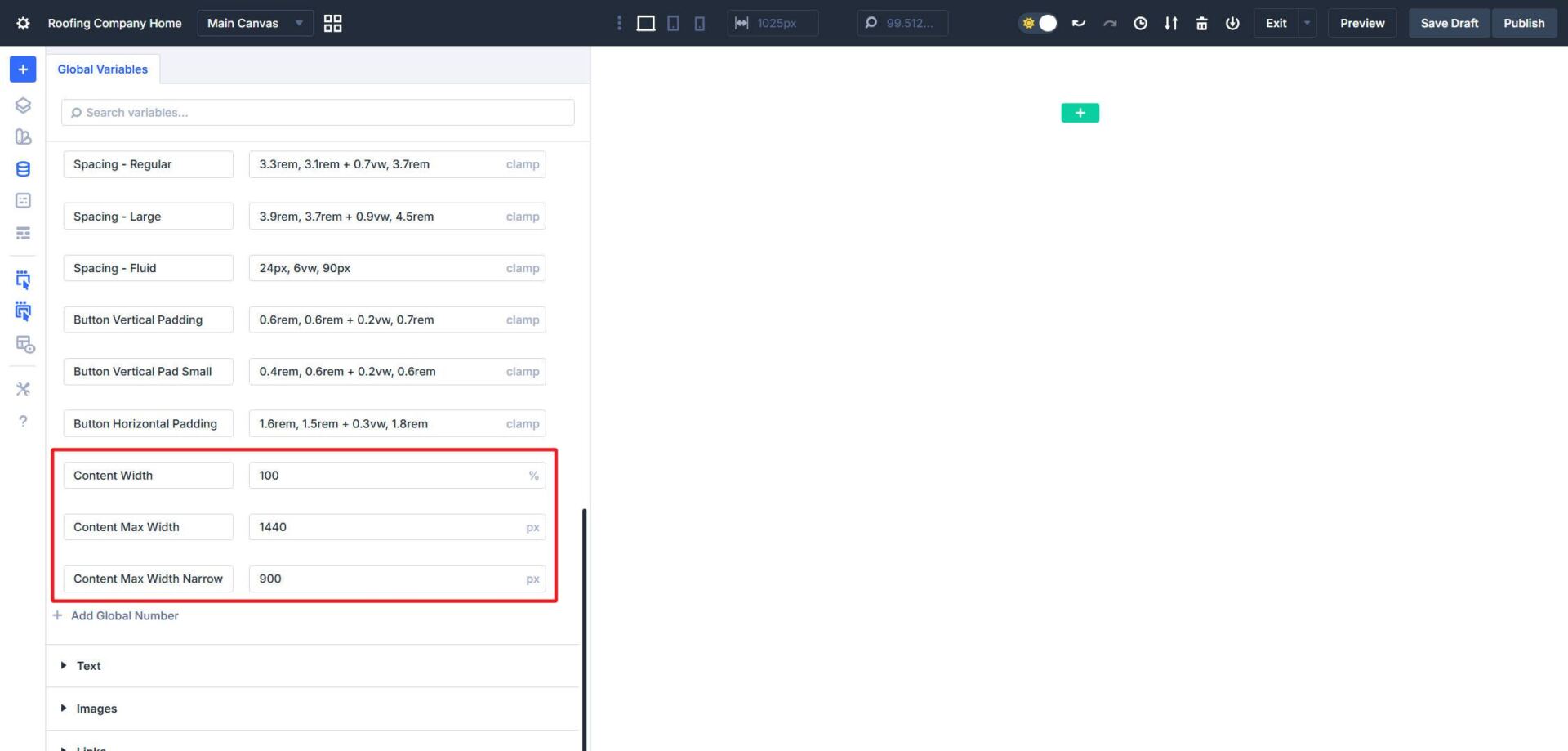Click the trash icon in the top bar
Image resolution: width=1568 pixels, height=751 pixels.
click(1202, 23)
